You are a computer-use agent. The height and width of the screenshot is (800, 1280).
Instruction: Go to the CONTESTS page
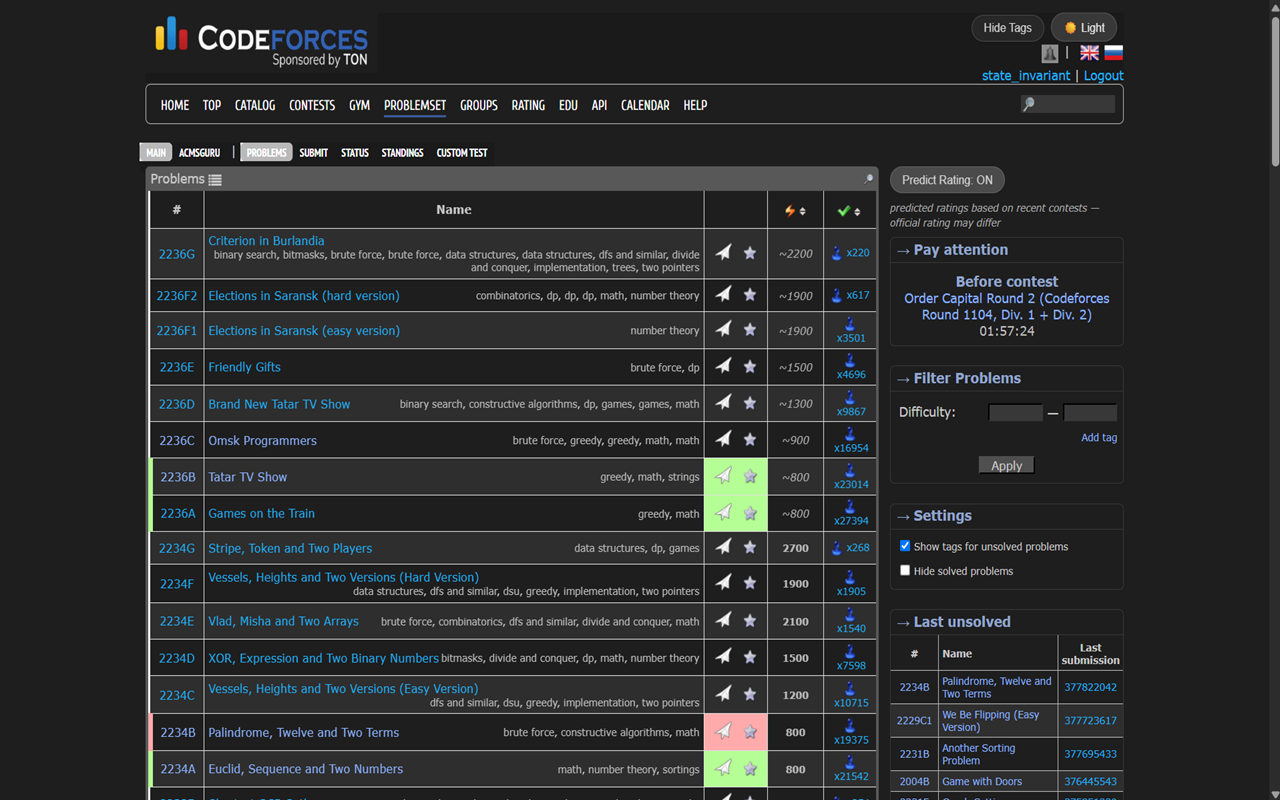[312, 105]
